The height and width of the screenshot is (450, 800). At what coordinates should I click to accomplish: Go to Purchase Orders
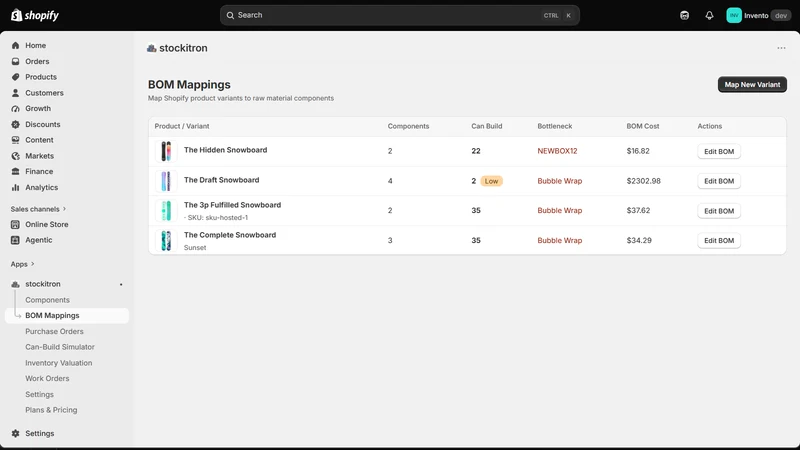(x=54, y=331)
